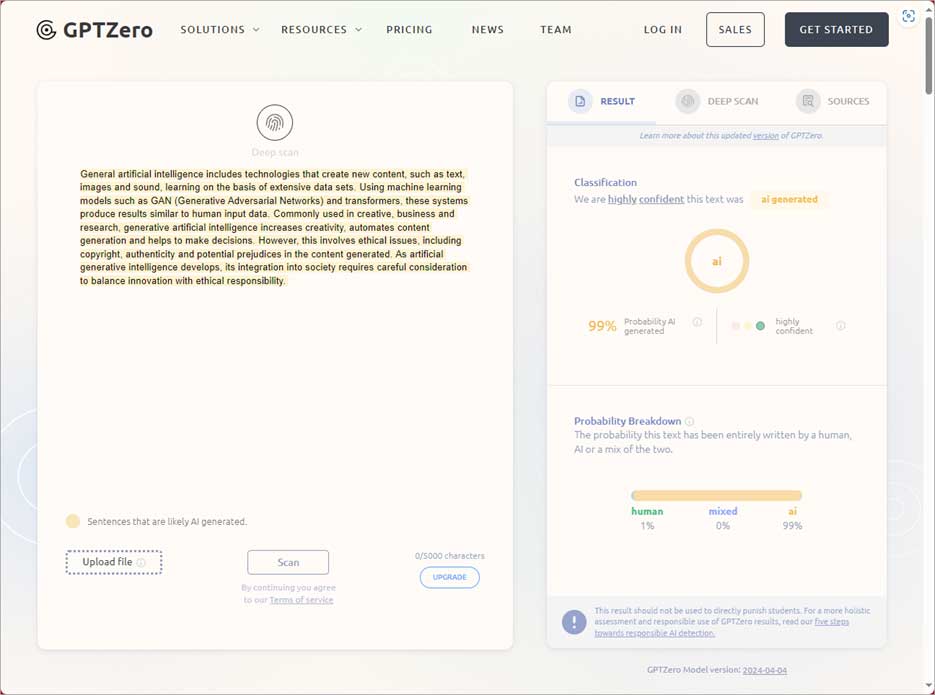935x695 pixels.
Task: Switch to the Sources tab
Action: pos(833,101)
